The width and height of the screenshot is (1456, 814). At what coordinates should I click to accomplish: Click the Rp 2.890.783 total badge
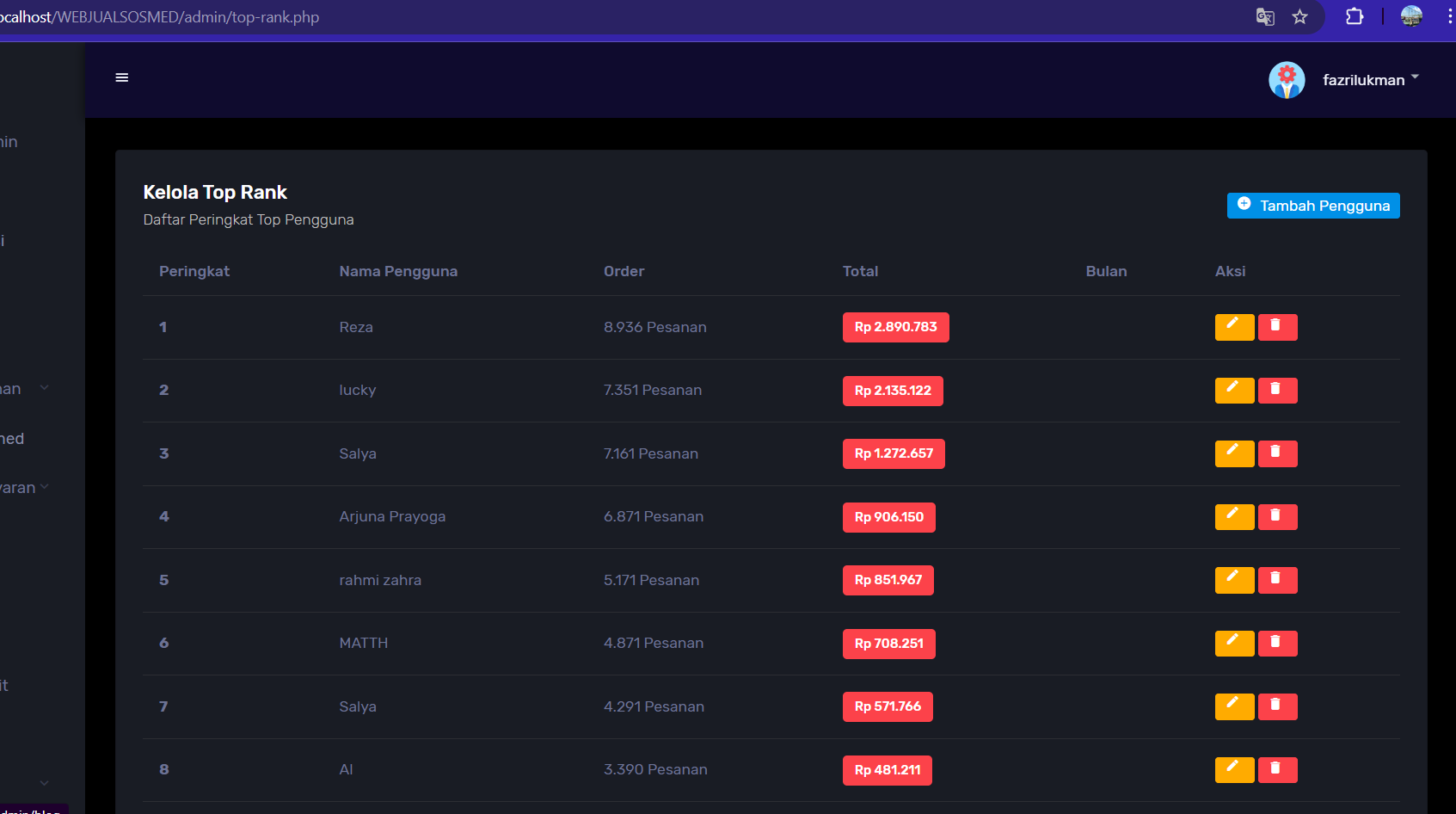pyautogui.click(x=895, y=327)
